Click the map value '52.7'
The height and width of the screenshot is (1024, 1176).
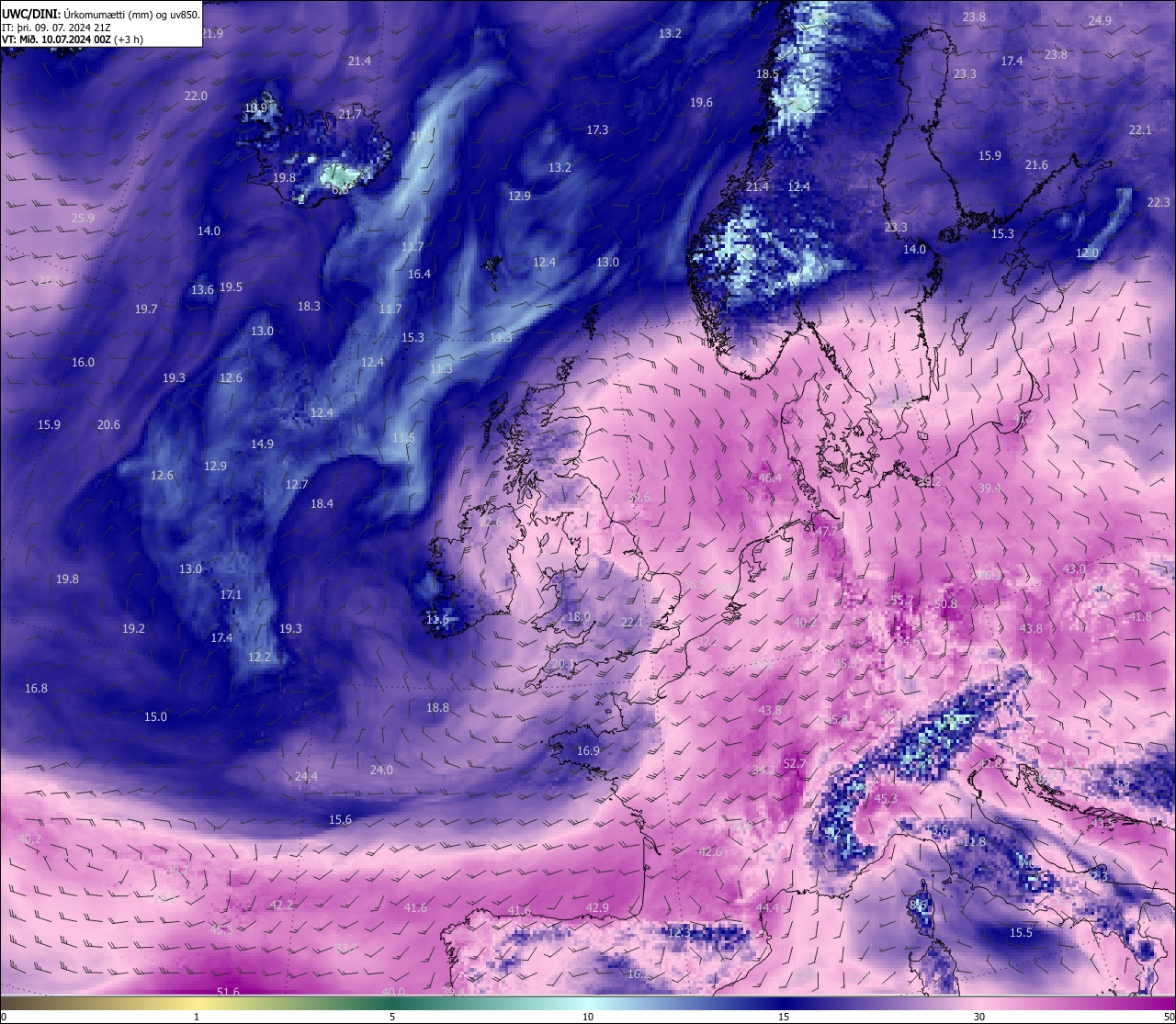click(795, 764)
